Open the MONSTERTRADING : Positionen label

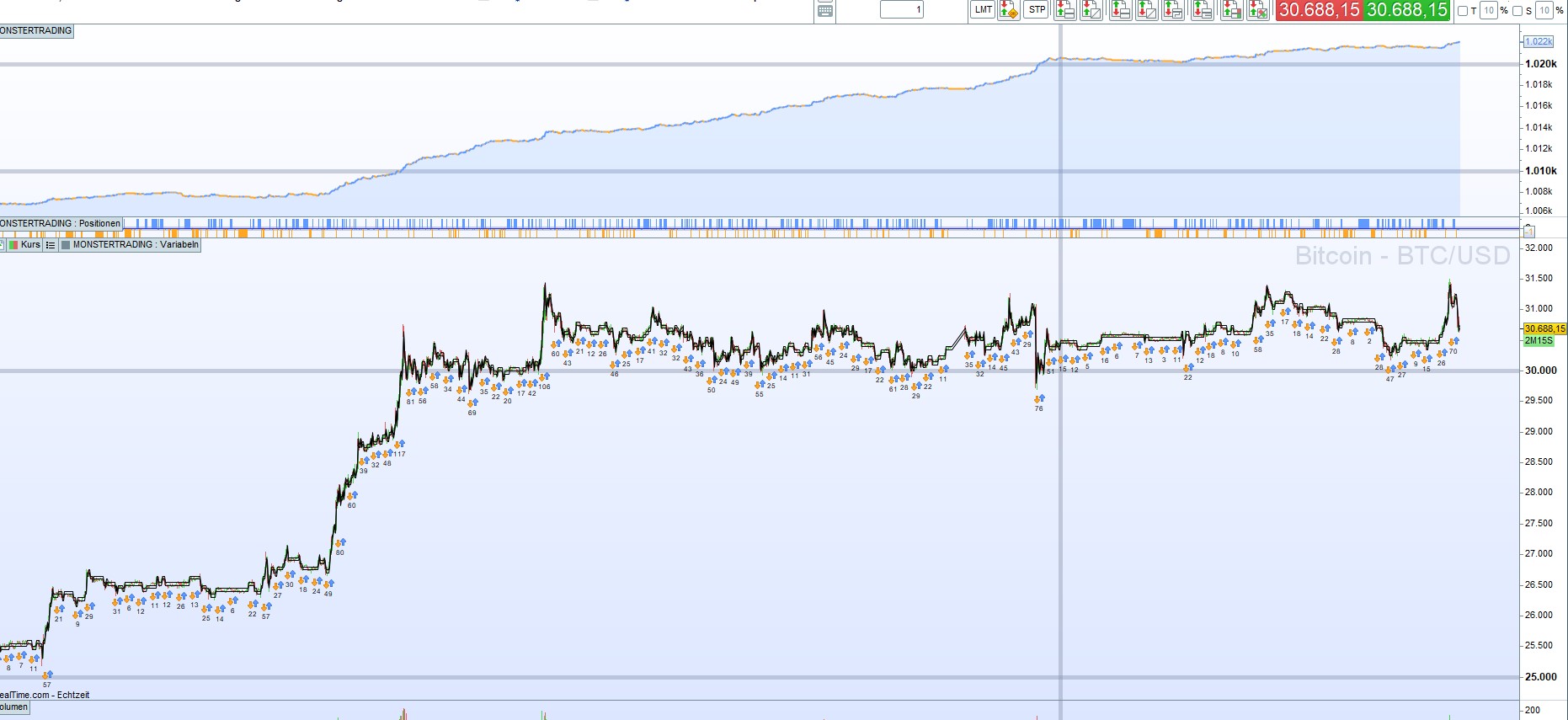click(61, 224)
